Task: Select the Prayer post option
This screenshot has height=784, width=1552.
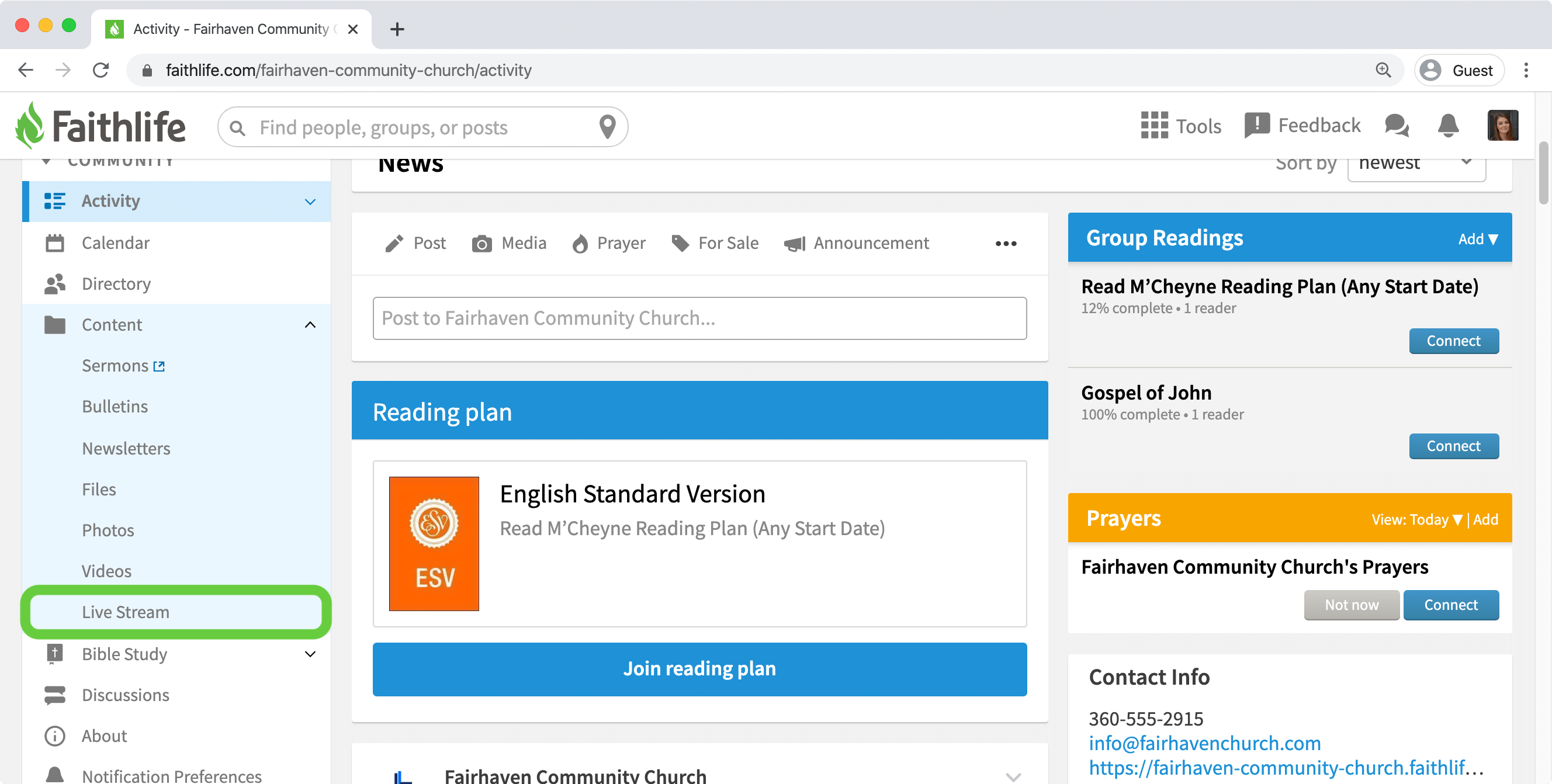Action: 609,243
